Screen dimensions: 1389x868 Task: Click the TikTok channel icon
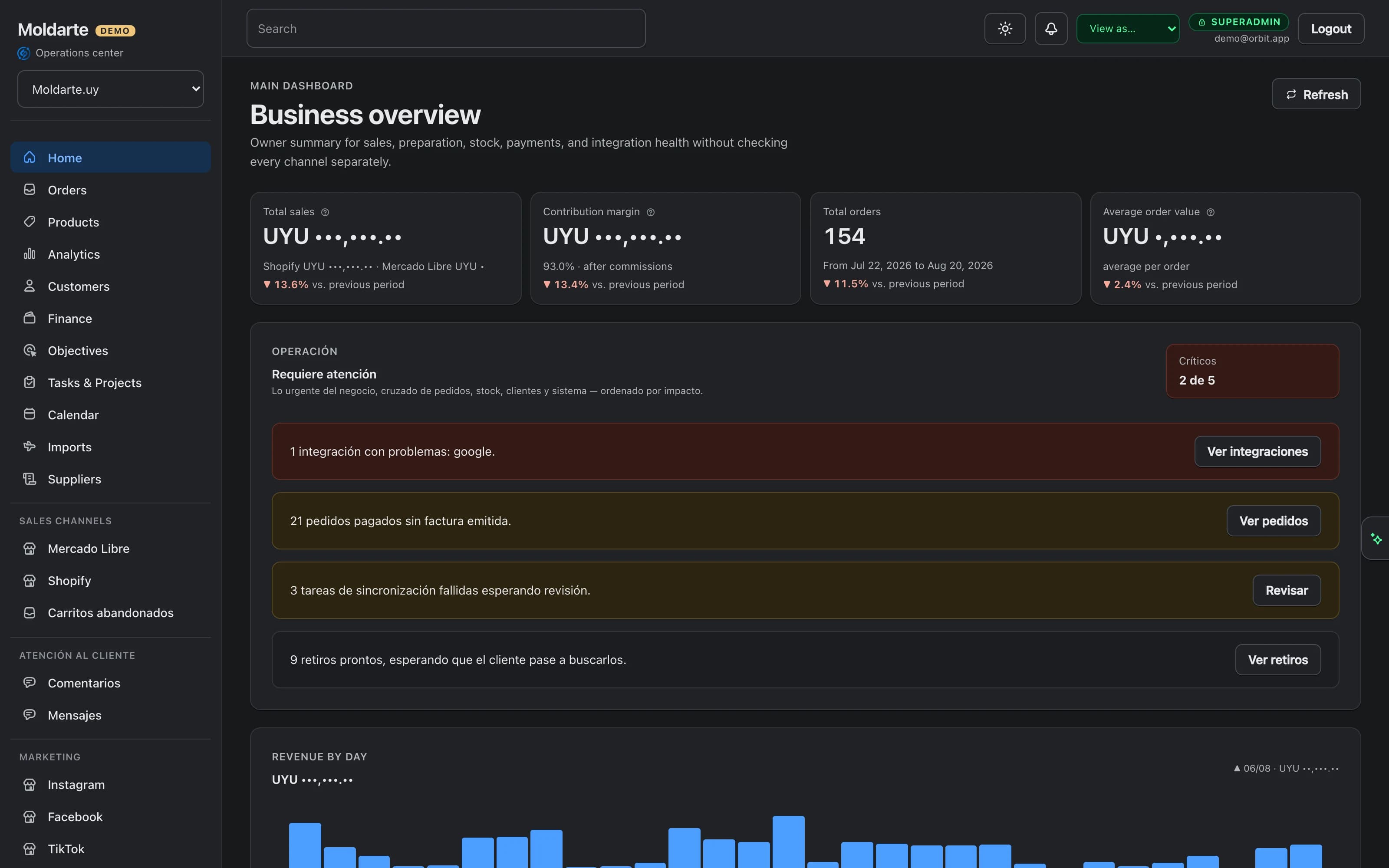[x=29, y=848]
